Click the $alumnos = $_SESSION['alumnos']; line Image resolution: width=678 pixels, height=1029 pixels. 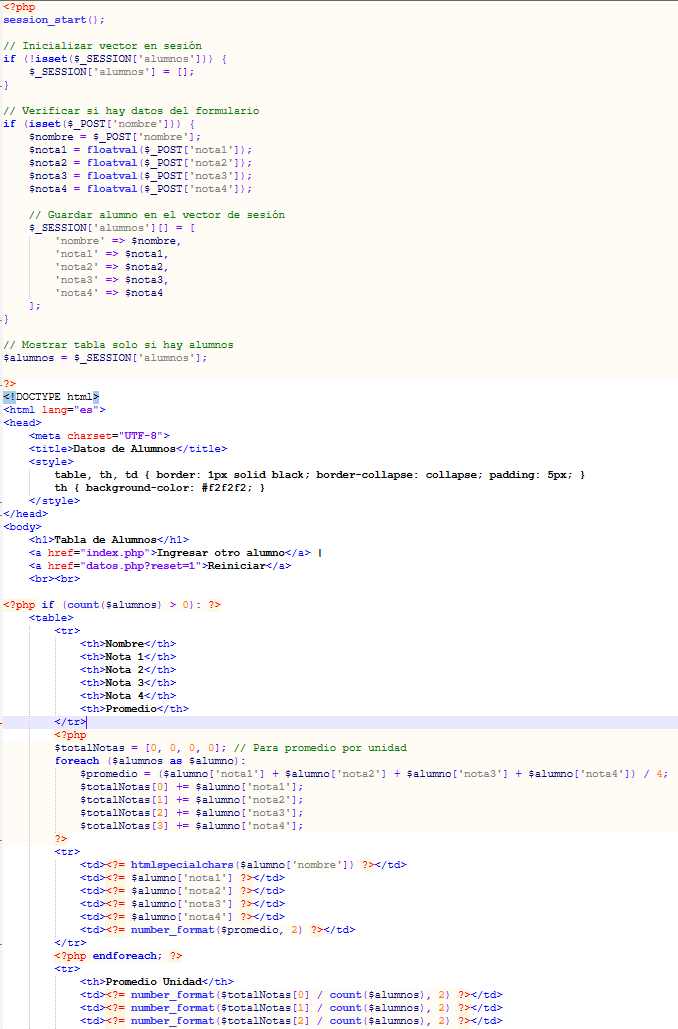click(105, 358)
